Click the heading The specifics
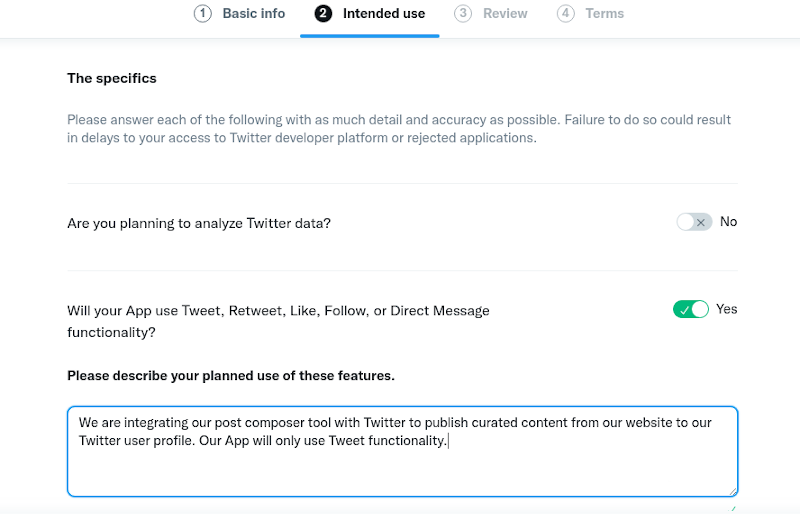 coord(112,78)
